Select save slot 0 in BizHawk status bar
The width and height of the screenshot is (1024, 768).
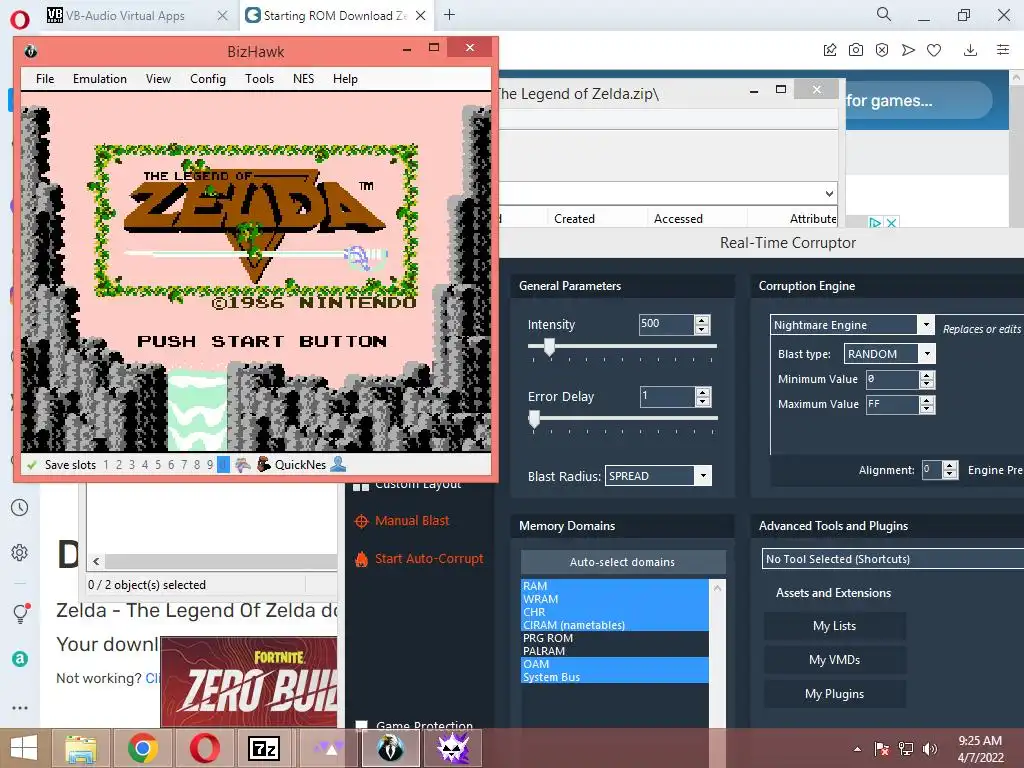(x=223, y=465)
